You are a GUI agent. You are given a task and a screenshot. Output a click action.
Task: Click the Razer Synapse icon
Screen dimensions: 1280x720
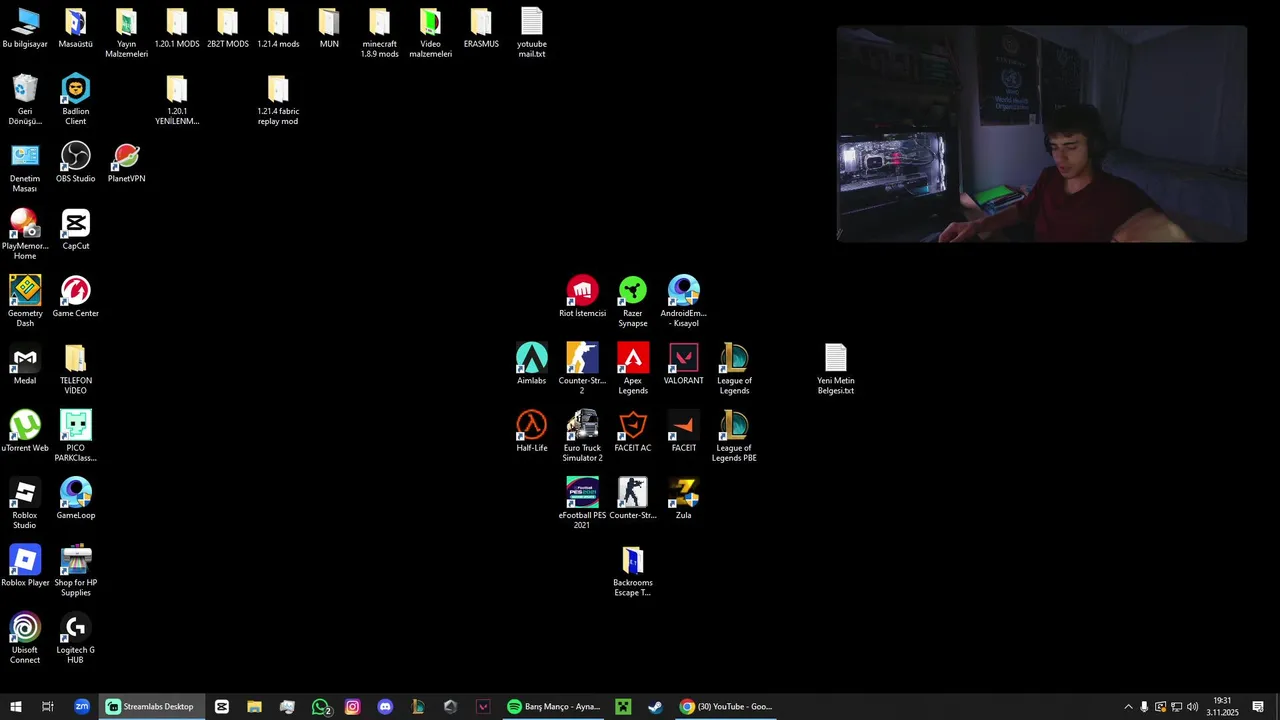[633, 301]
